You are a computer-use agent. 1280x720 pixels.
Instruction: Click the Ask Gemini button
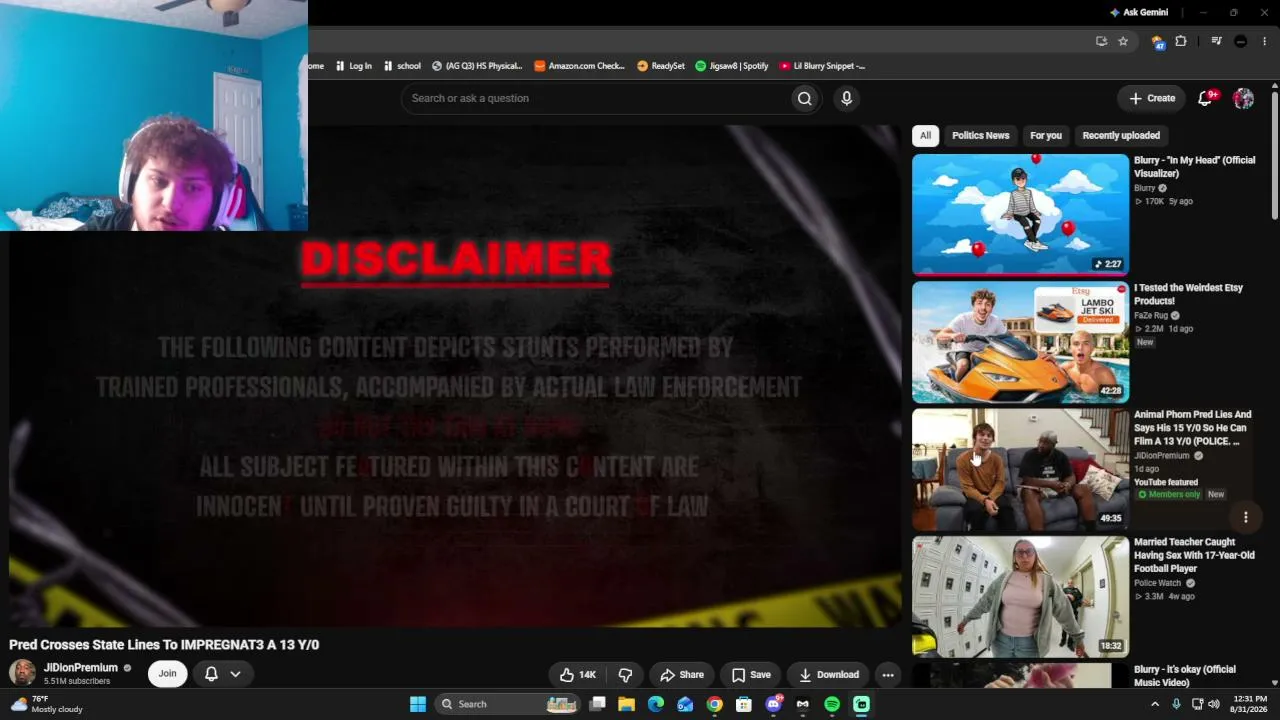(1138, 13)
